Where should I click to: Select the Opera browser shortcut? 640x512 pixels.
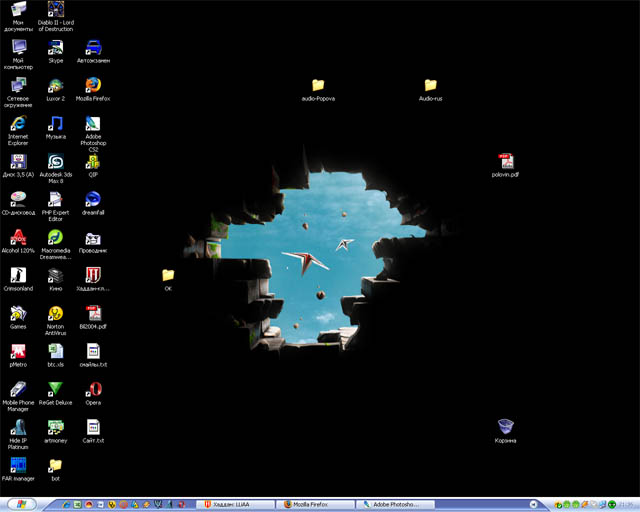(x=93, y=389)
